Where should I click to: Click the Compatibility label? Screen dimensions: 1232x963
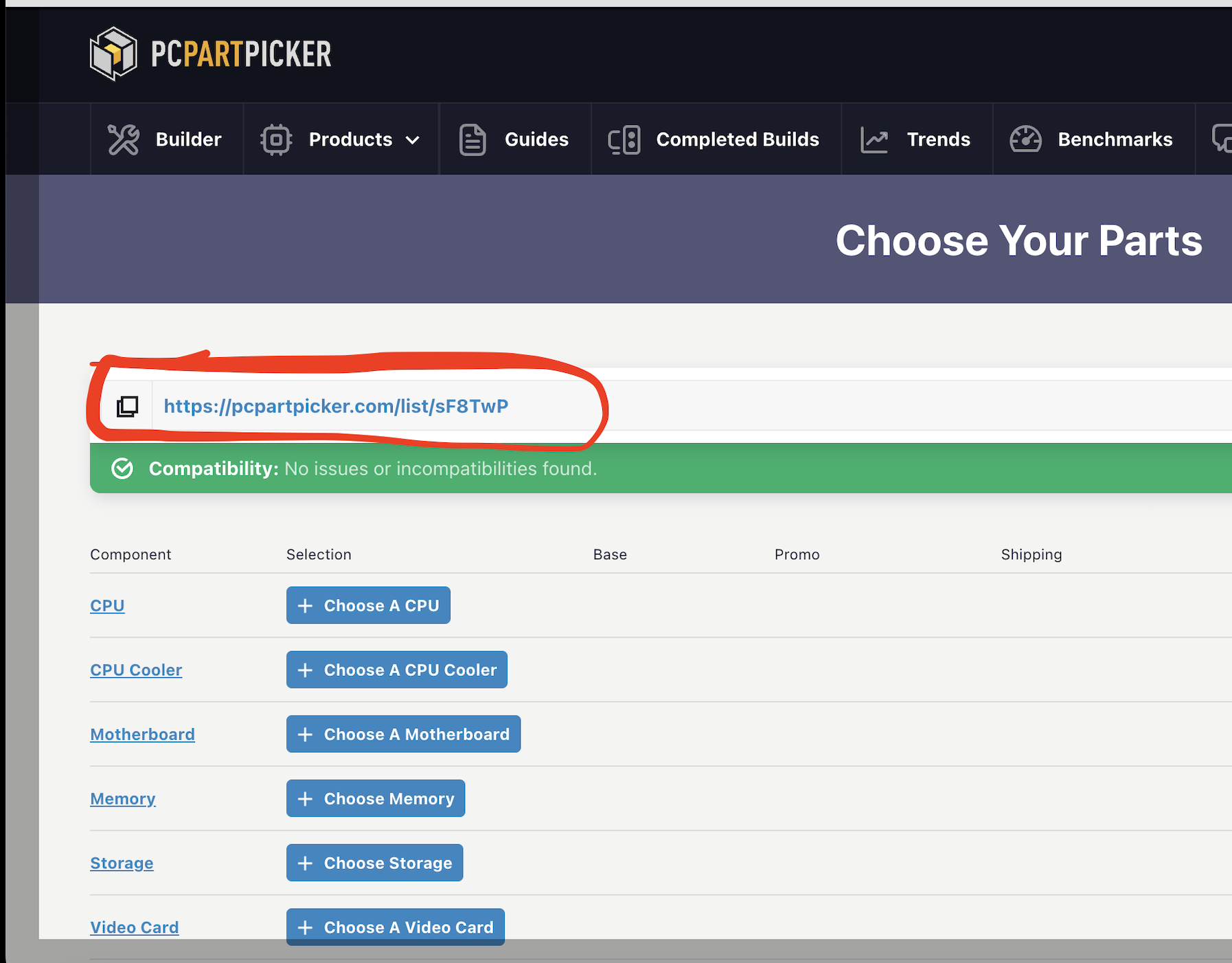point(214,468)
